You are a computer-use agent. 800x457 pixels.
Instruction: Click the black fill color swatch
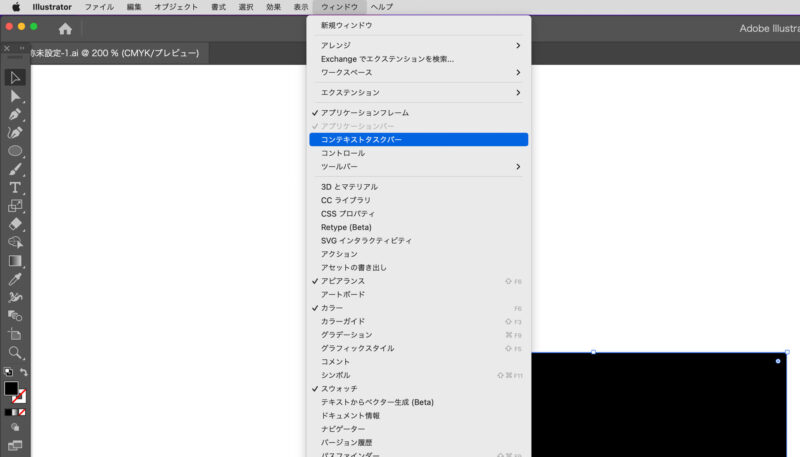coord(11,388)
